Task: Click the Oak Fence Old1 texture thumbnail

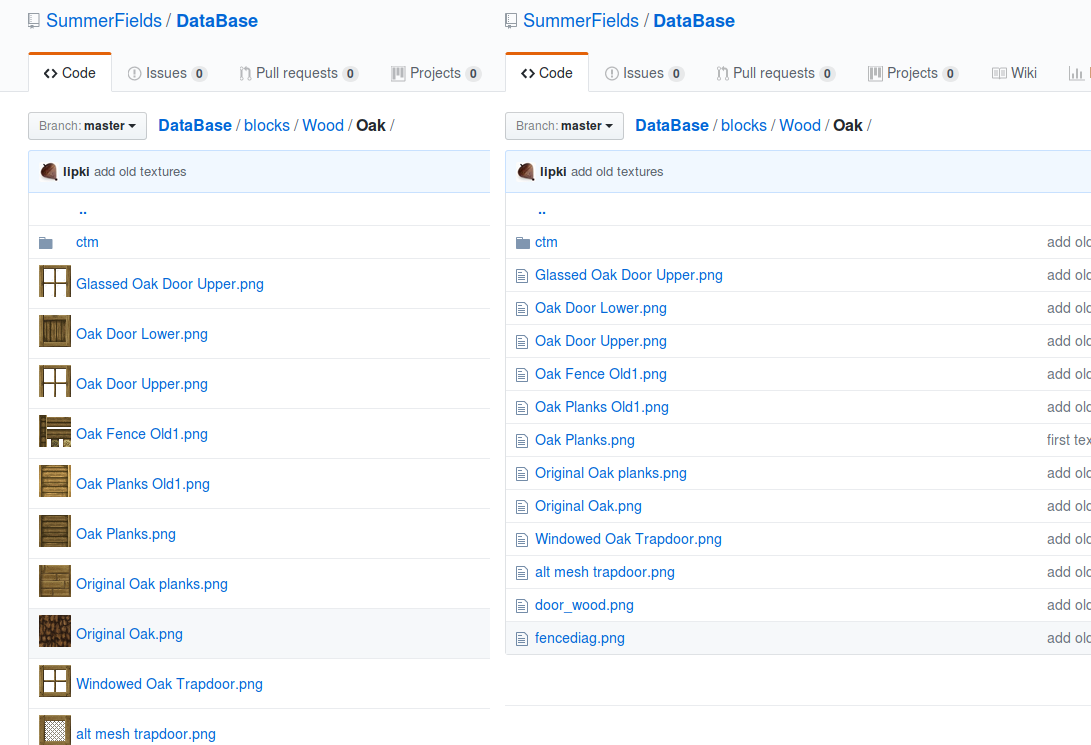Action: 55,431
